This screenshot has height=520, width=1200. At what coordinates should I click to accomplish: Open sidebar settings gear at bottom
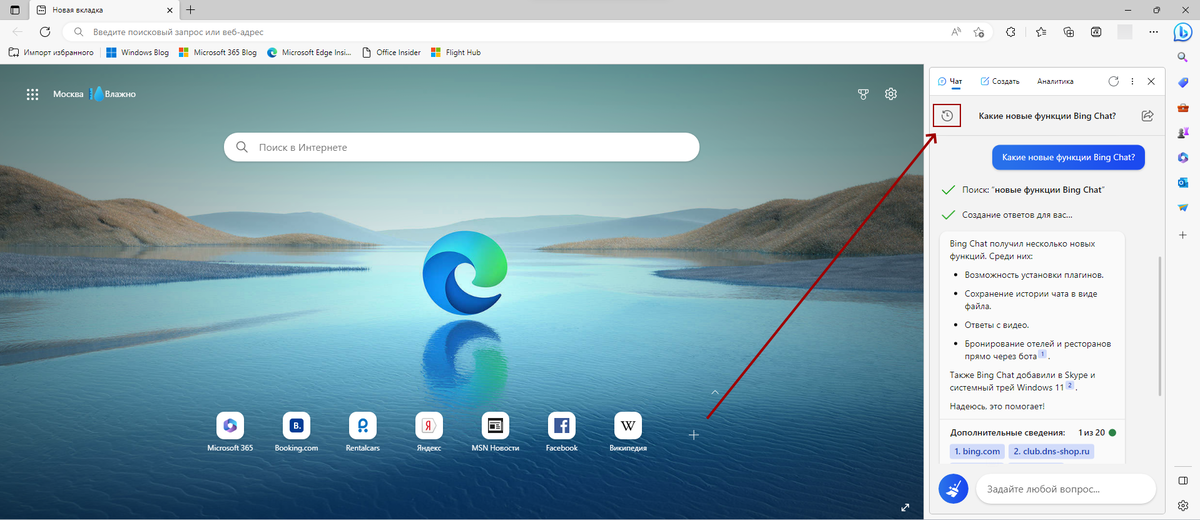(x=1183, y=506)
